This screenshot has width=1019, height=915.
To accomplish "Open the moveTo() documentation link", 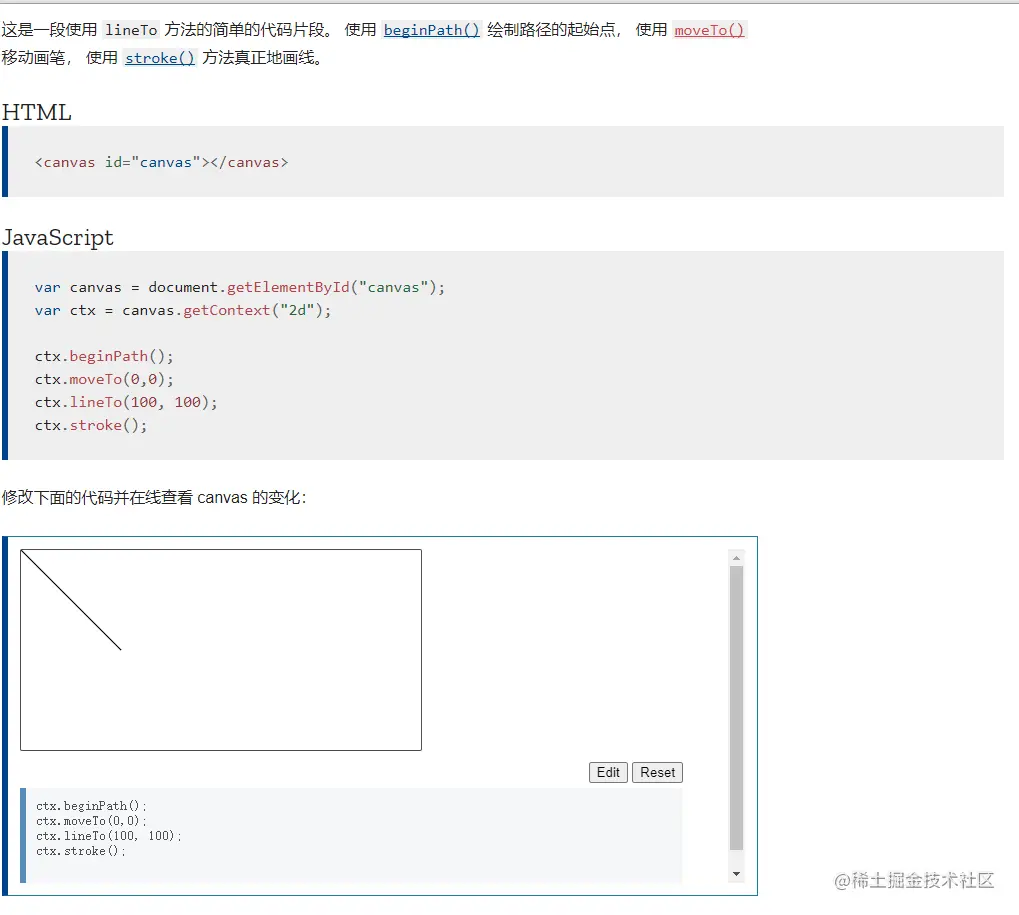I will pos(709,30).
